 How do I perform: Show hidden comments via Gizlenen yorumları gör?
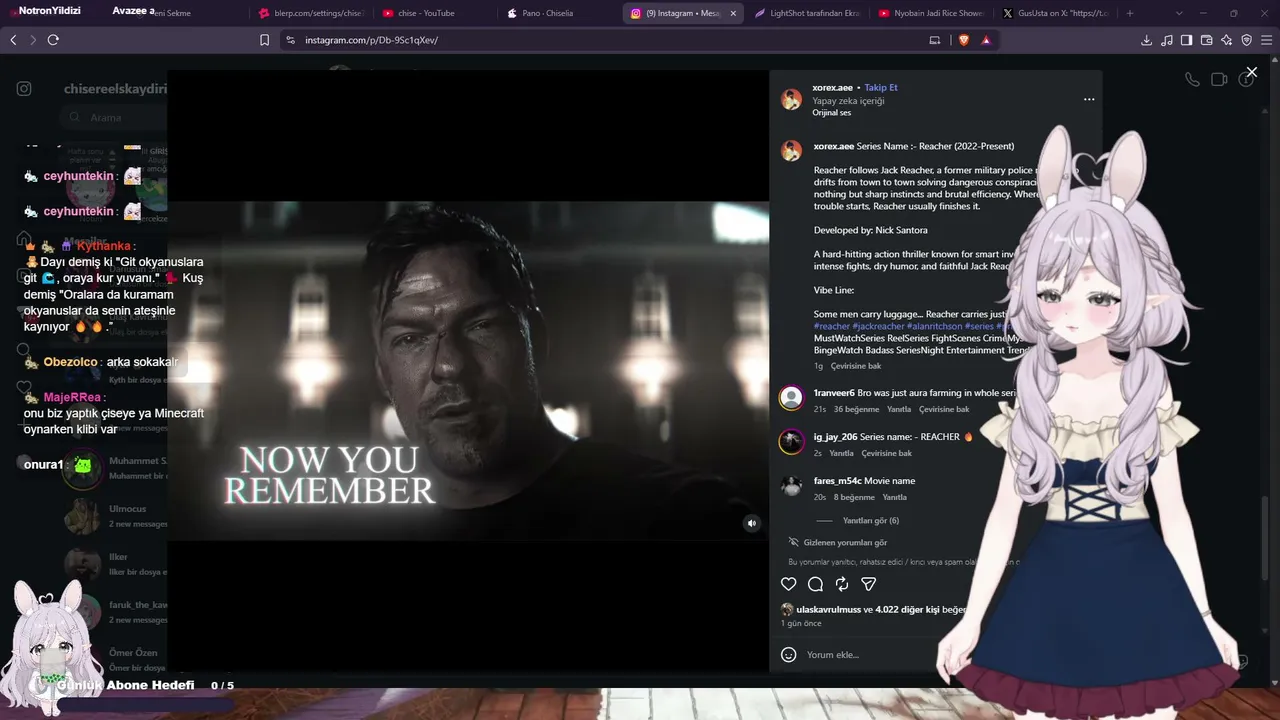845,543
